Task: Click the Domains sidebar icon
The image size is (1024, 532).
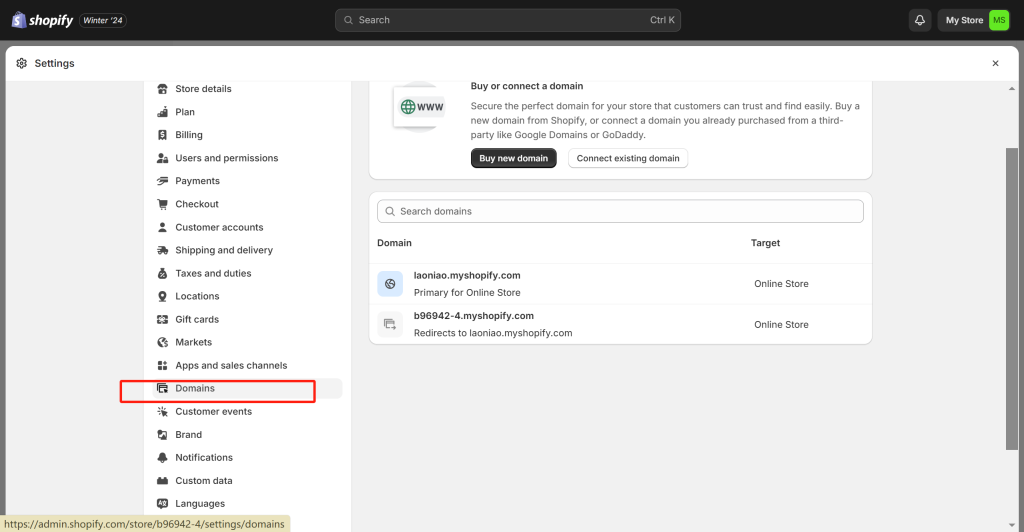Action: tap(163, 388)
